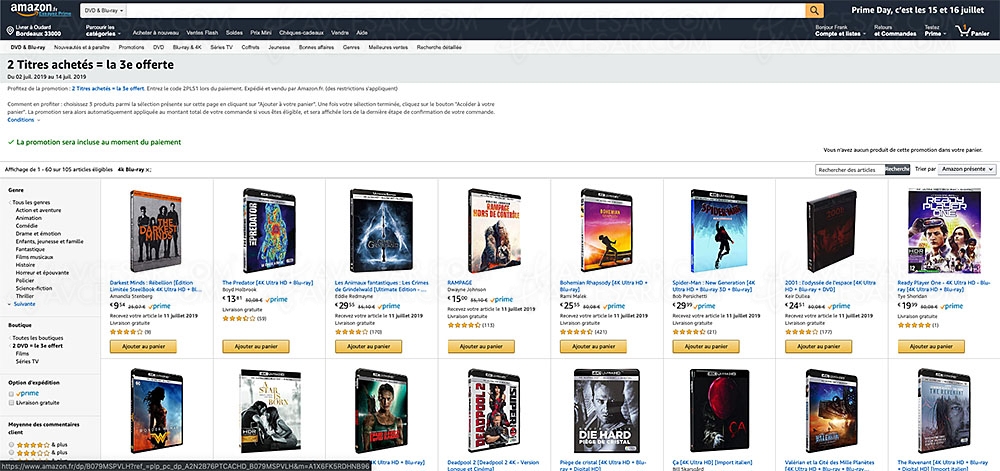
Task: Open Compte et listes dropdown
Action: click(x=840, y=31)
